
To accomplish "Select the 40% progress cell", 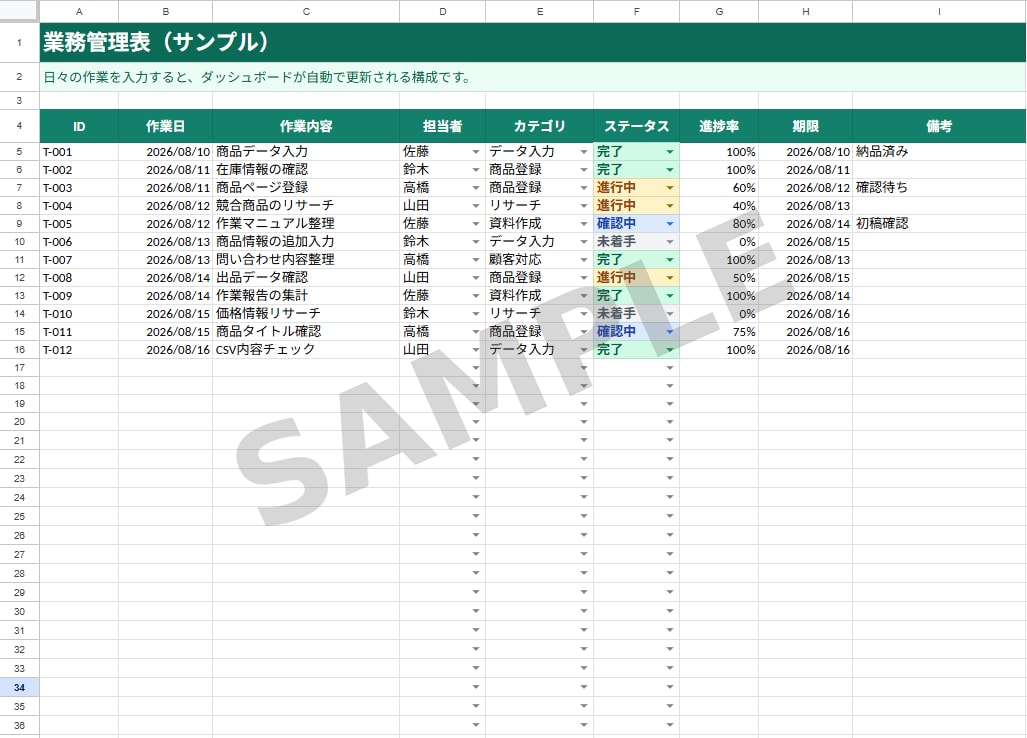I will pyautogui.click(x=719, y=206).
